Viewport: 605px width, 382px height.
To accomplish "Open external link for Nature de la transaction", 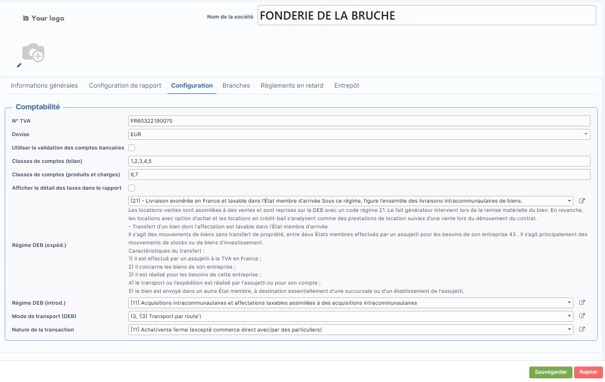I will [582, 330].
